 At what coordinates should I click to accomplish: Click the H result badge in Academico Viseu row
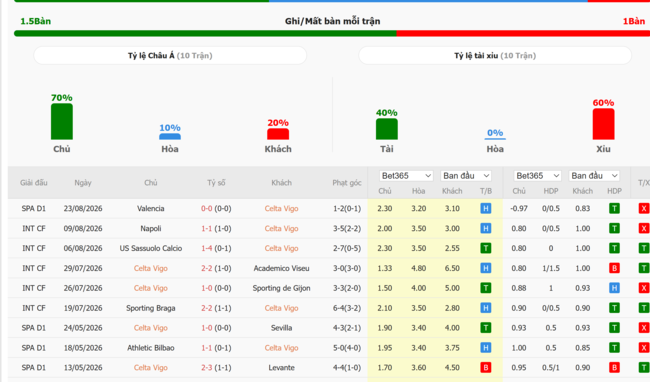485,268
